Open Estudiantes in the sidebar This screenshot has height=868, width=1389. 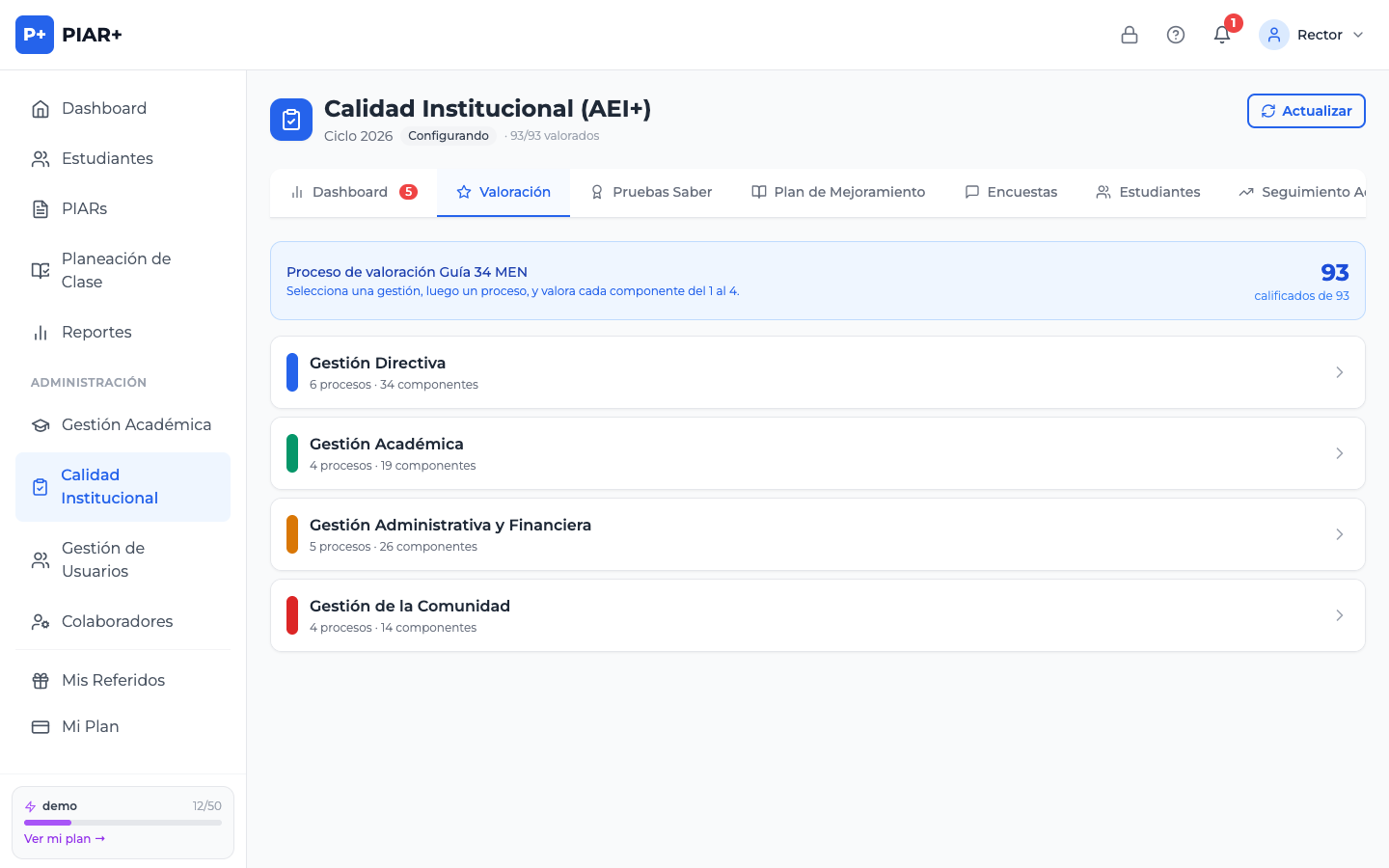123,159
